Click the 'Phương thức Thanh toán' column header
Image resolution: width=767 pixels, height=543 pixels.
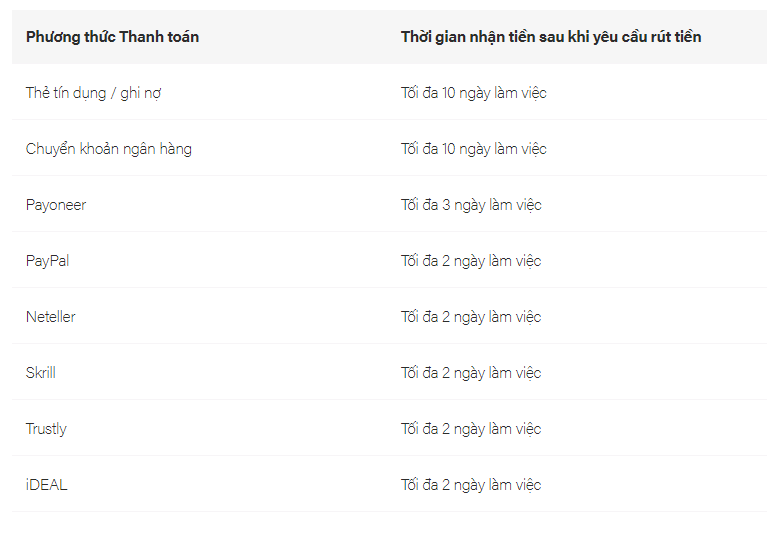click(x=113, y=37)
